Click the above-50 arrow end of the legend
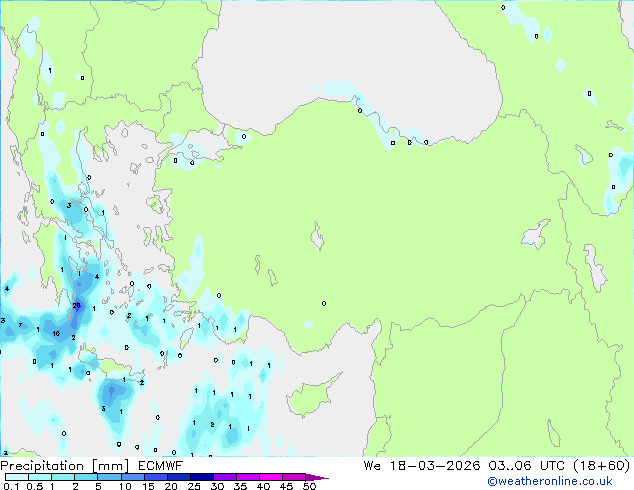This screenshot has width=634, height=490. coord(317,477)
